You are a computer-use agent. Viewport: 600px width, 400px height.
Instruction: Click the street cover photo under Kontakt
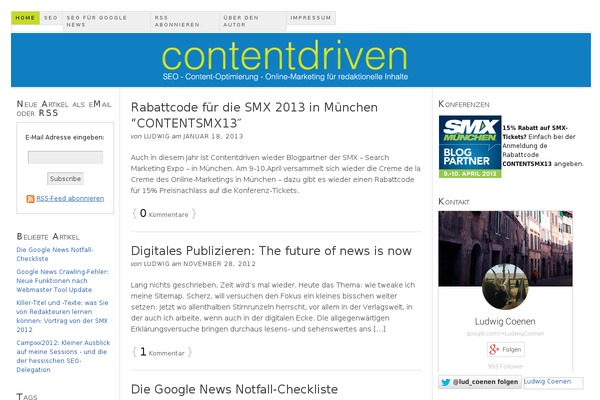[505, 248]
